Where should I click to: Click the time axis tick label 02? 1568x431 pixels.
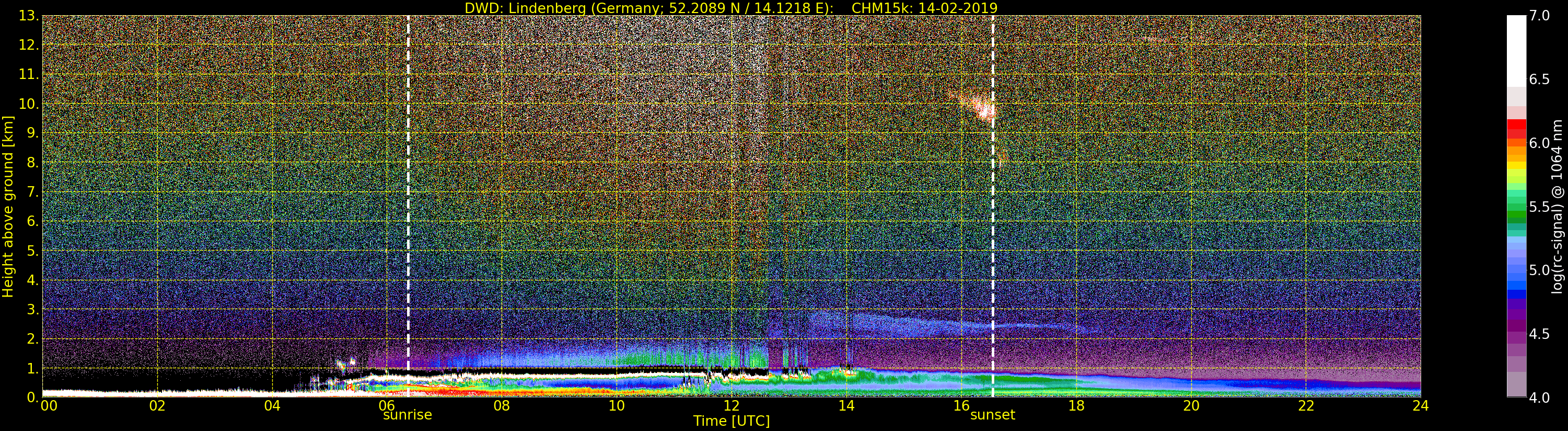pyautogui.click(x=157, y=405)
